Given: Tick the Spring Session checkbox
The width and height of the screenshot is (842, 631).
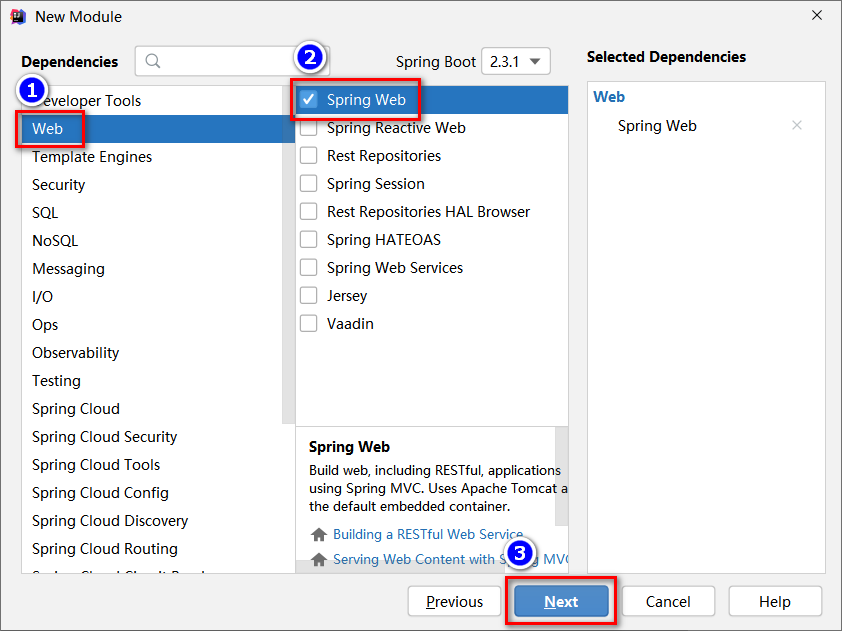Looking at the screenshot, I should tap(308, 184).
